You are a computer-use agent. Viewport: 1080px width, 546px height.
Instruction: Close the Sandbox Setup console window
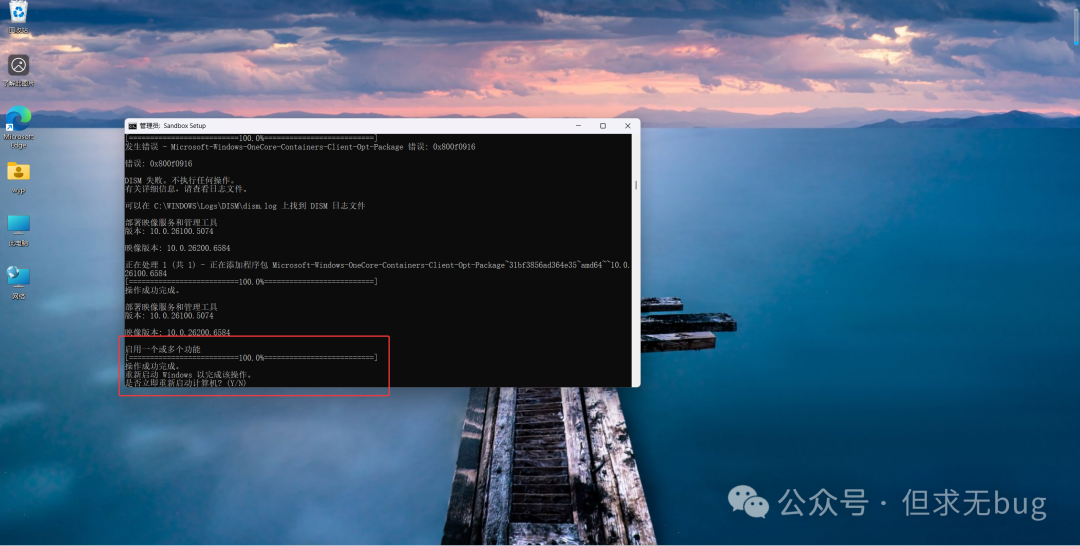point(627,126)
